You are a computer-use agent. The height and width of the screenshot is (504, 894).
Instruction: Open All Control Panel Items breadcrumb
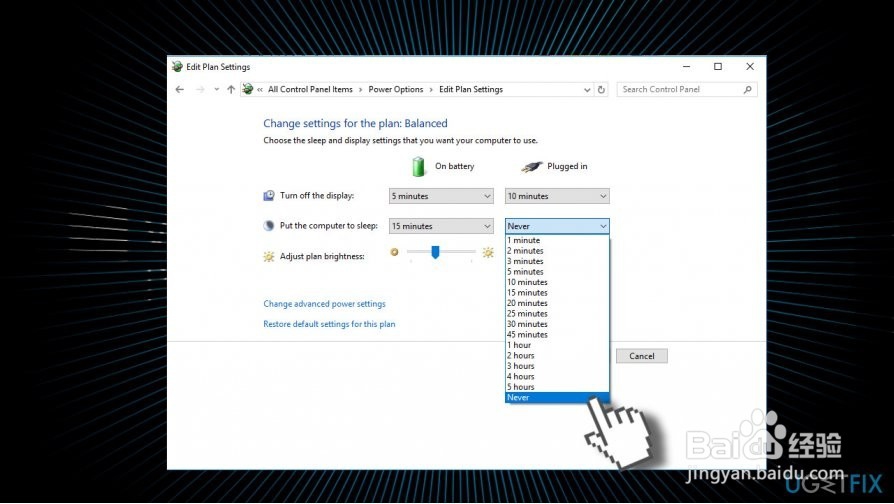click(x=310, y=90)
